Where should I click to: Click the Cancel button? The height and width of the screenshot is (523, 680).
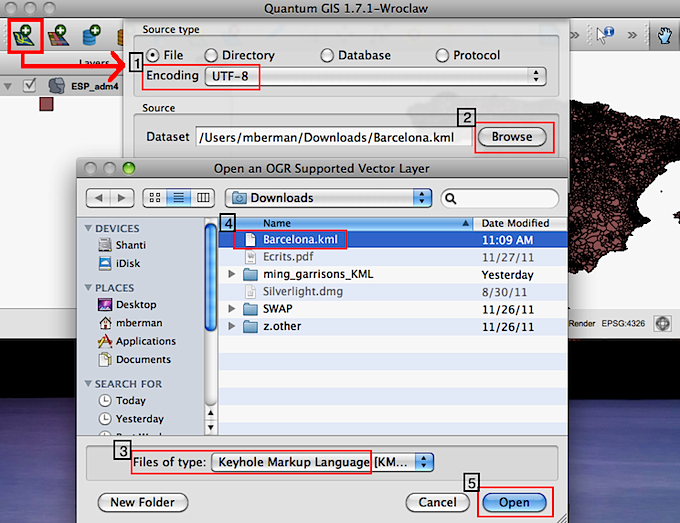point(437,503)
